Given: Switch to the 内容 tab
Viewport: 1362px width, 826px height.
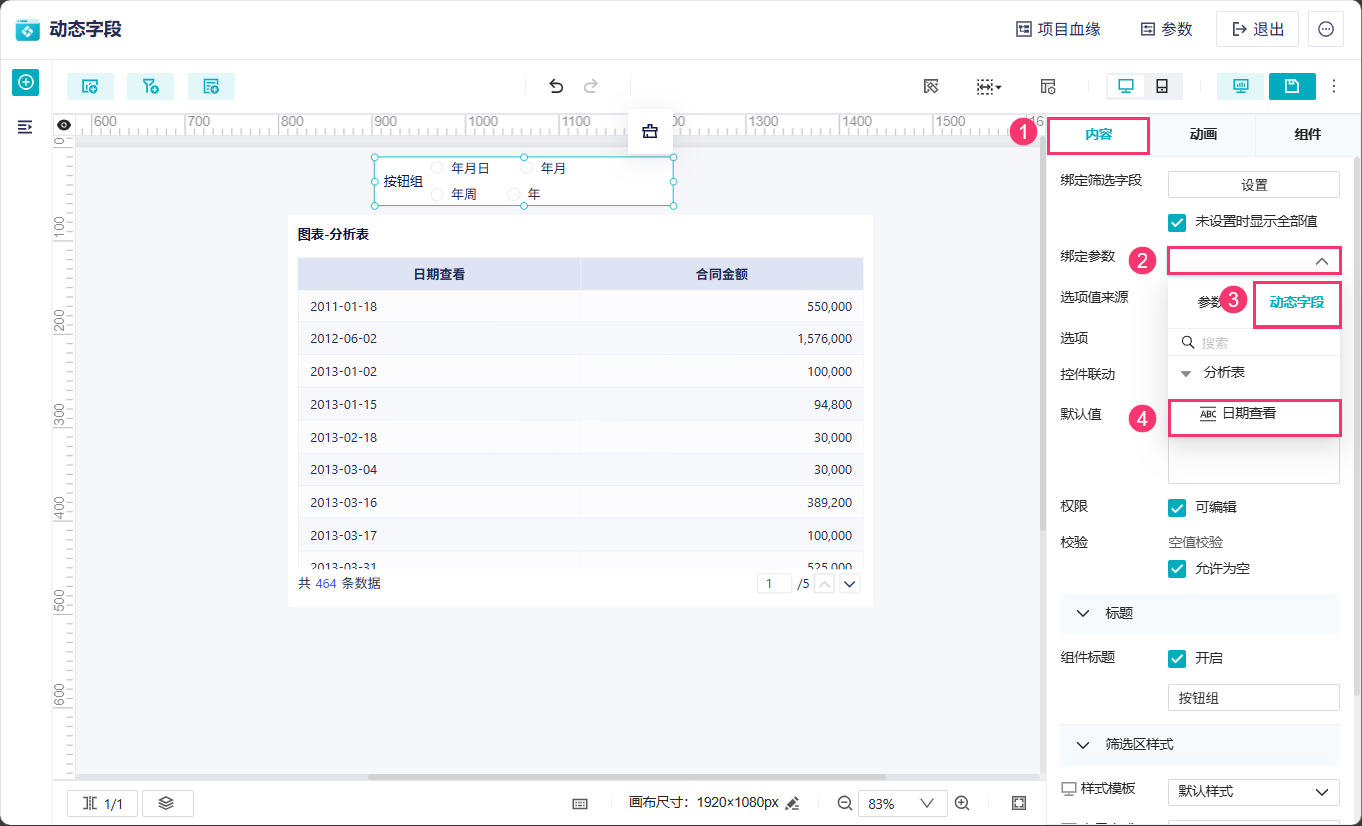Looking at the screenshot, I should pos(1098,135).
